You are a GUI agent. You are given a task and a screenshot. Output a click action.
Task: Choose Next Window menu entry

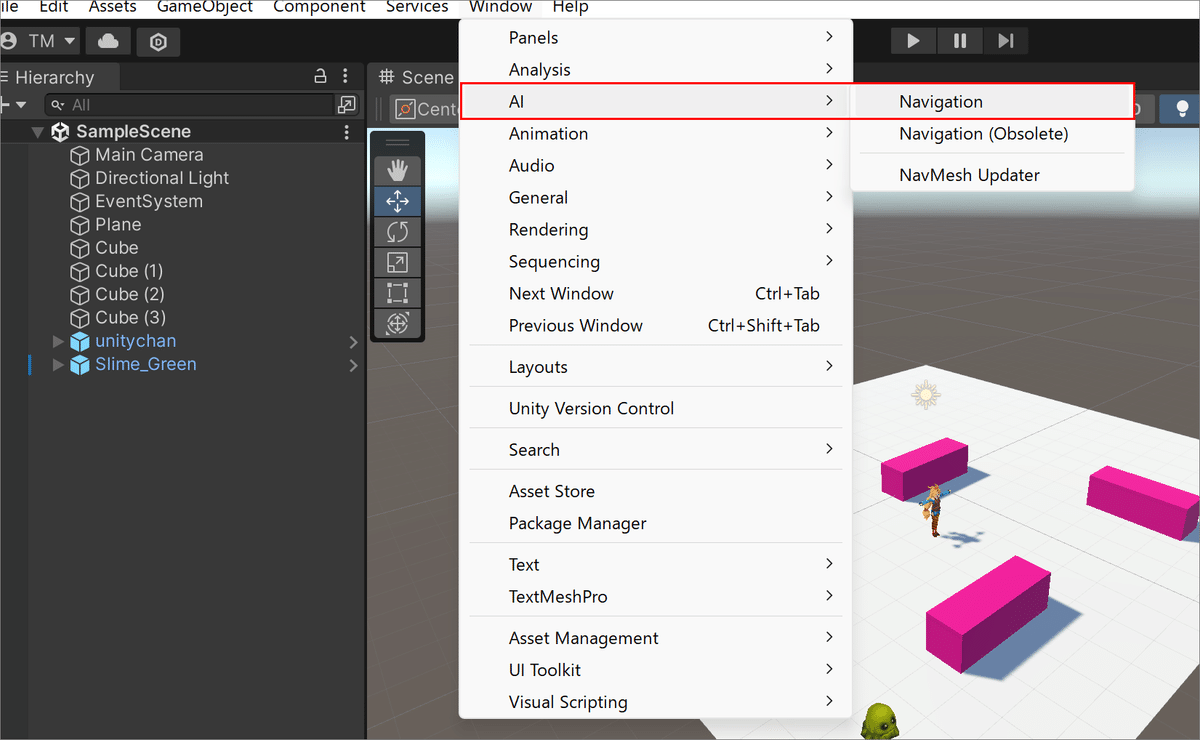(x=655, y=294)
